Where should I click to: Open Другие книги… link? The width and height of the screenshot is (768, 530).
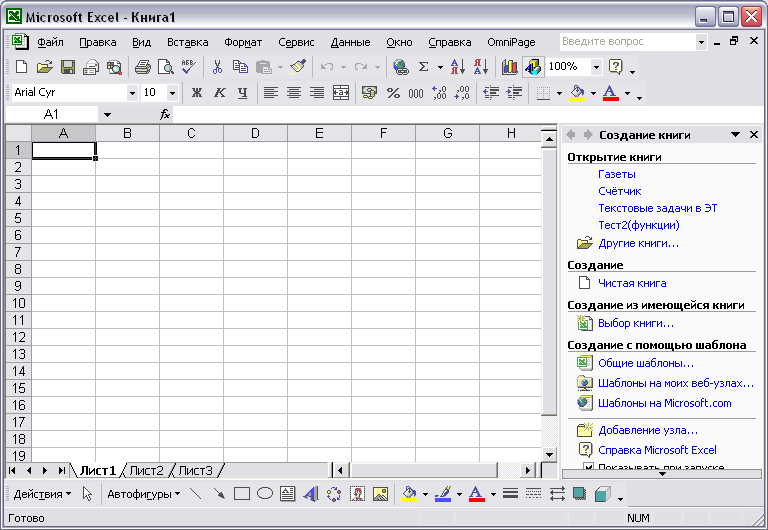click(x=638, y=243)
